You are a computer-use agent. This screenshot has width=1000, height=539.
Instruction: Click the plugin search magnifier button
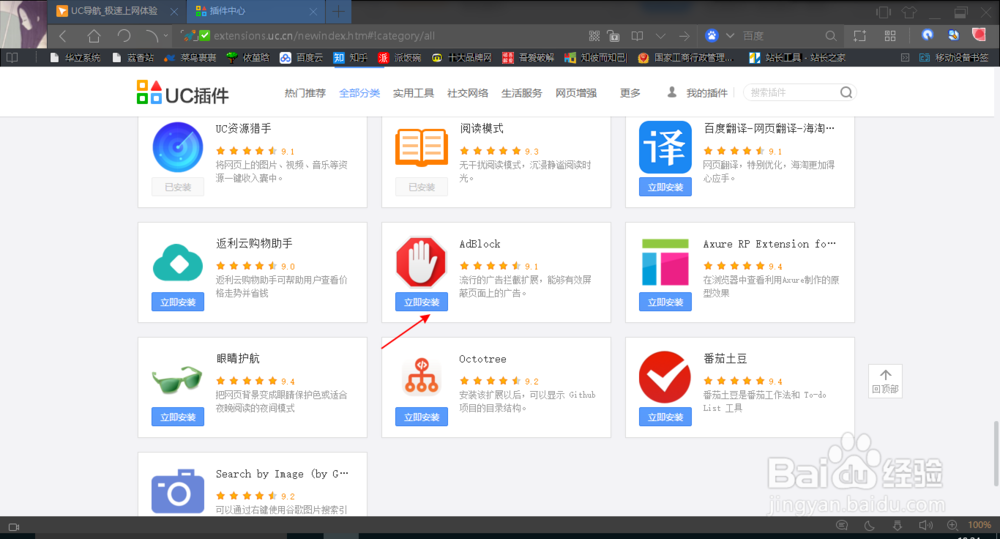coord(846,92)
